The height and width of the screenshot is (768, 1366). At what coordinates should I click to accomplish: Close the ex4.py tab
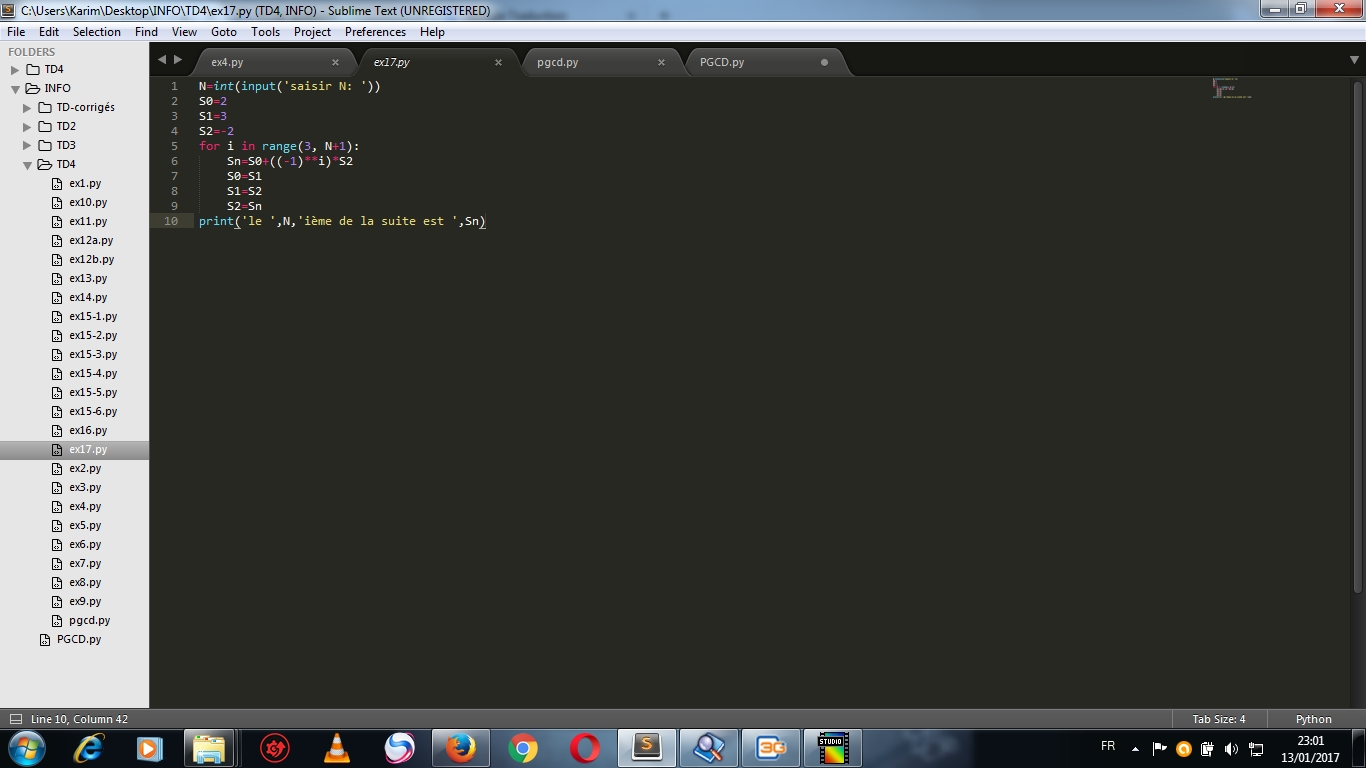pos(336,61)
